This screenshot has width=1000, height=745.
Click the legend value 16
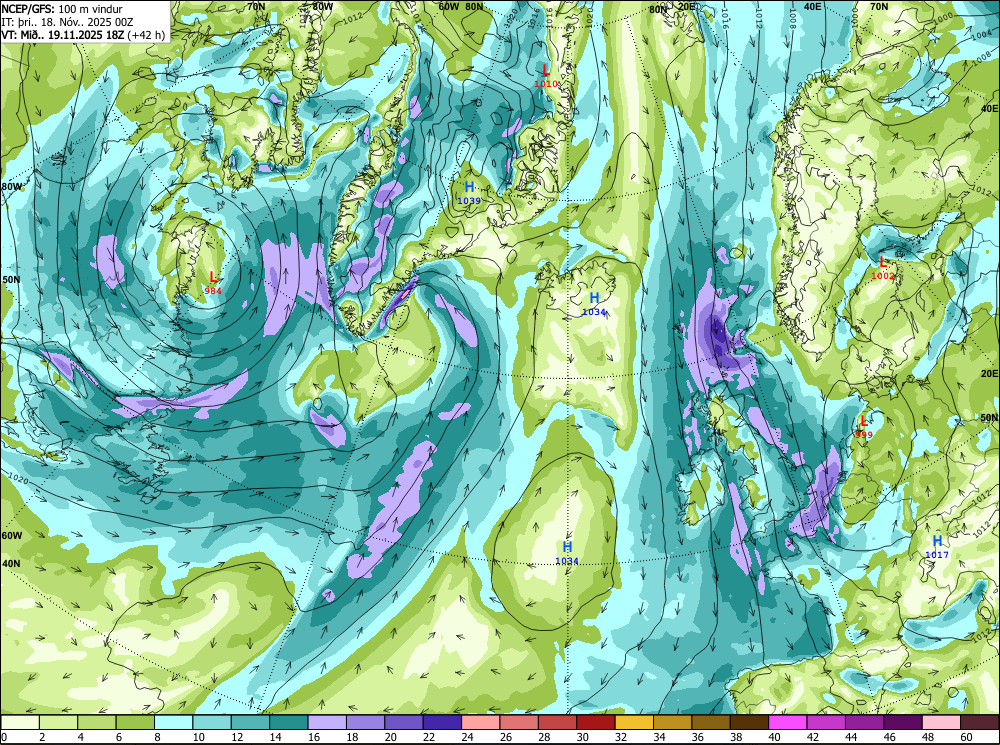(x=314, y=737)
